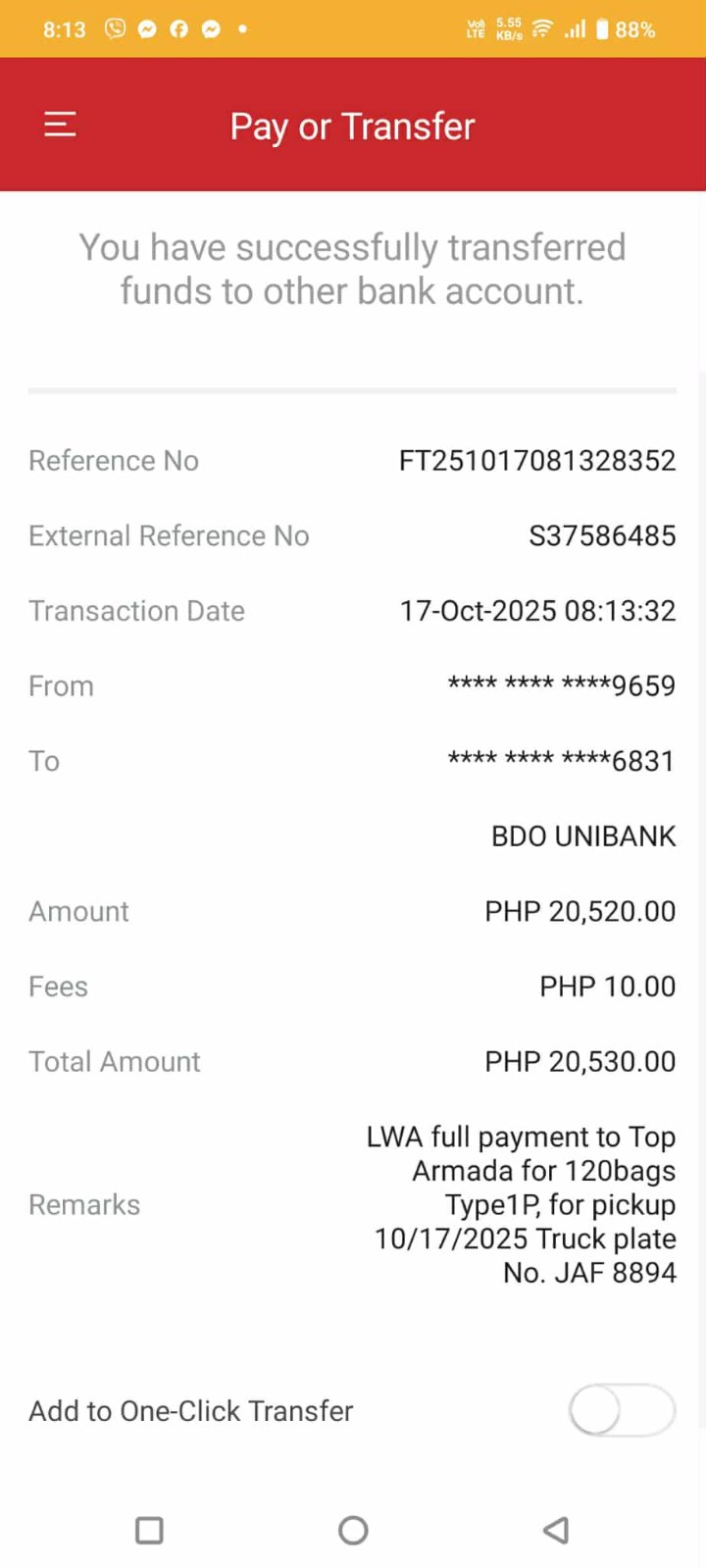
Task: Select reference number FT251017081328352
Action: click(536, 461)
